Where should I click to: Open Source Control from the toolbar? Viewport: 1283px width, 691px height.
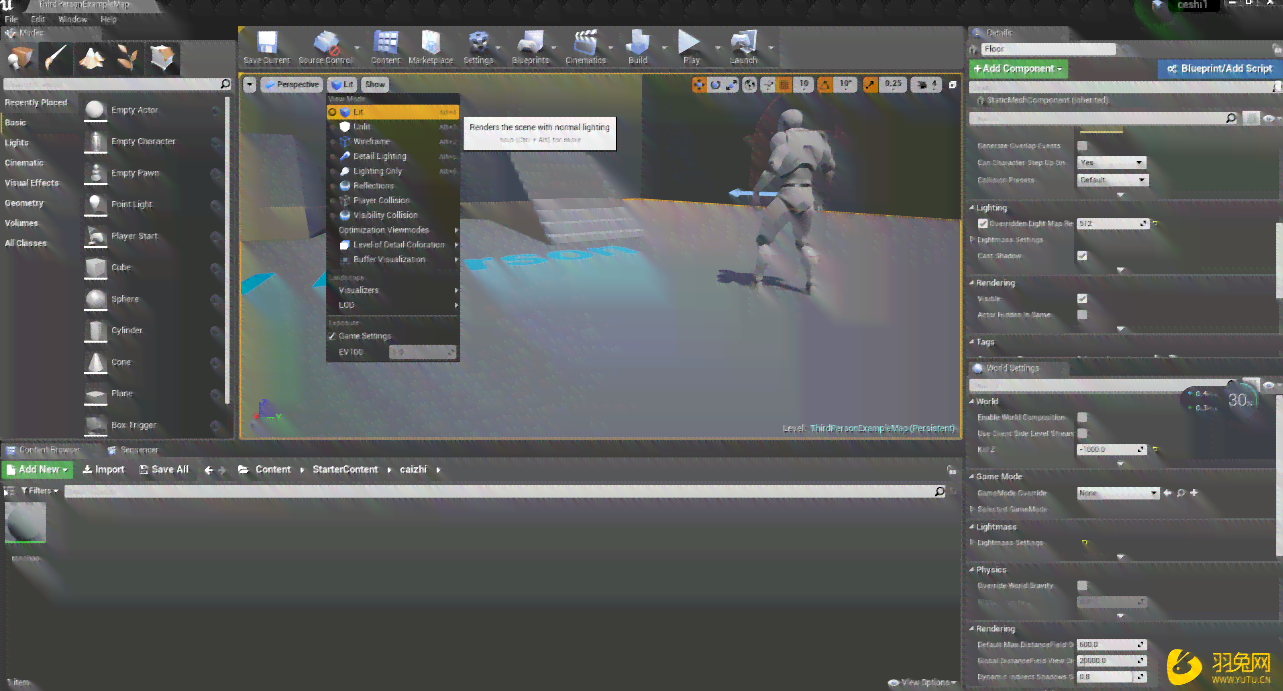coord(327,45)
